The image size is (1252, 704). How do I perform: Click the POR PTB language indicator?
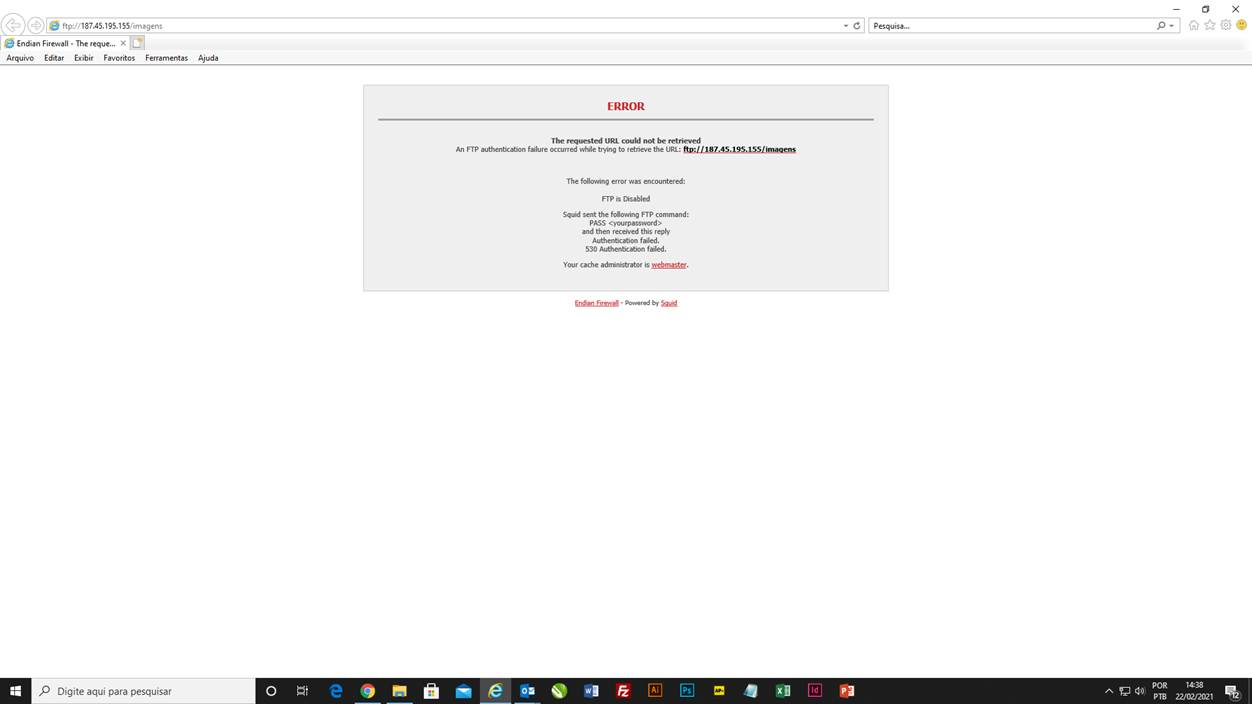1160,691
